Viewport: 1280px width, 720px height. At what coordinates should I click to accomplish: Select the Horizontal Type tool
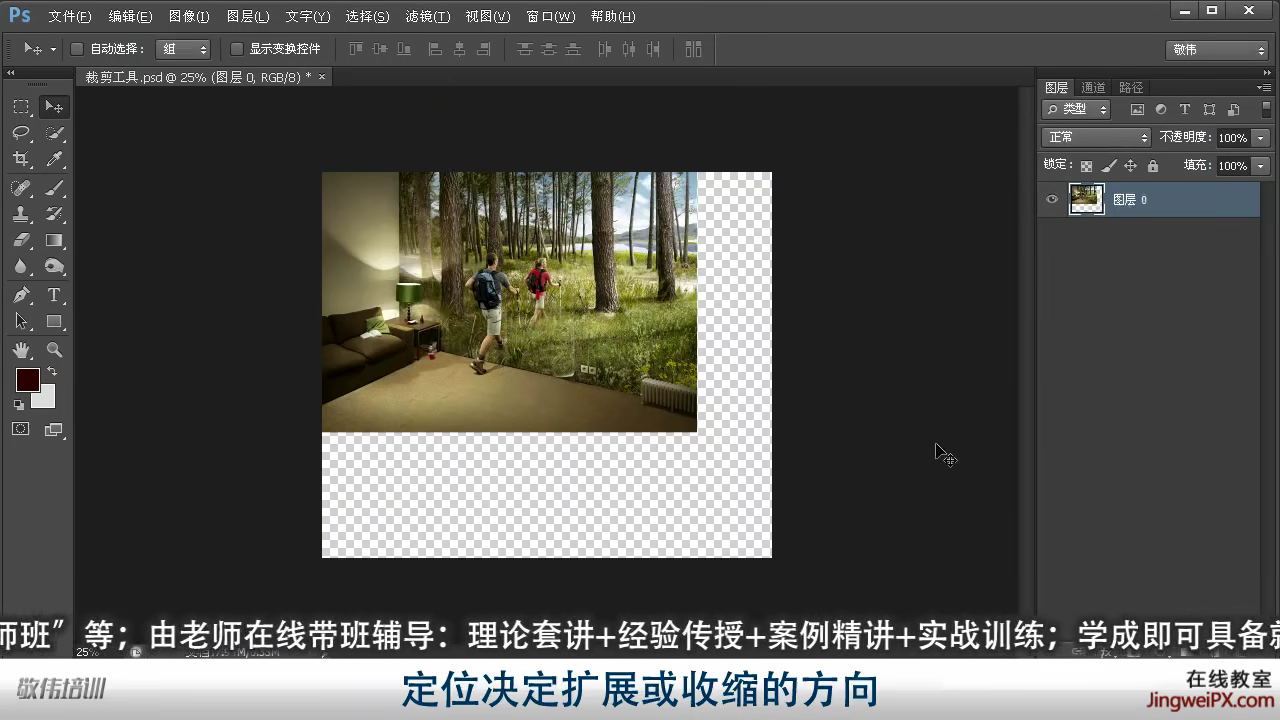click(x=54, y=295)
